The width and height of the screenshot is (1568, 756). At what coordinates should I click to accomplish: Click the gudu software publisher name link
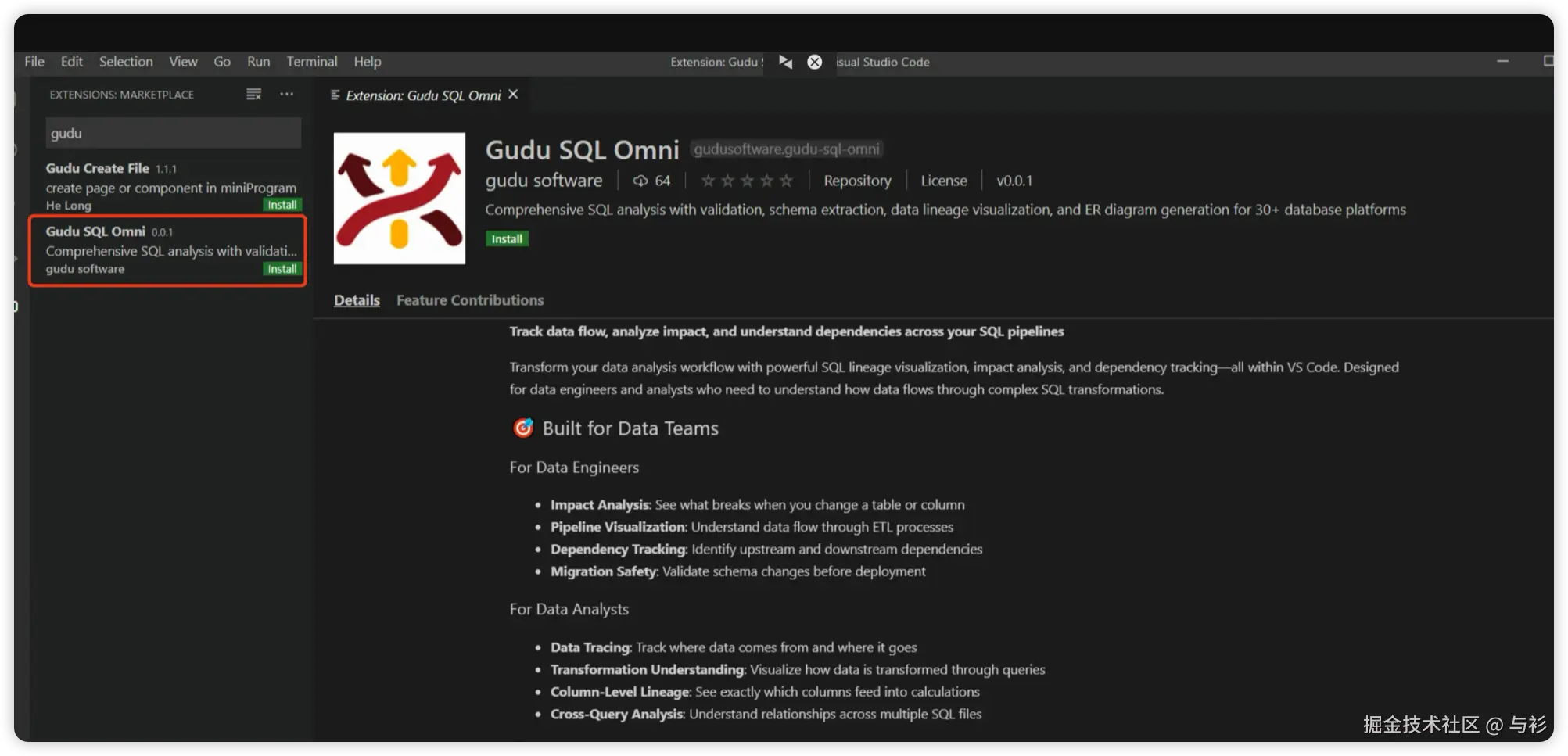coord(544,181)
